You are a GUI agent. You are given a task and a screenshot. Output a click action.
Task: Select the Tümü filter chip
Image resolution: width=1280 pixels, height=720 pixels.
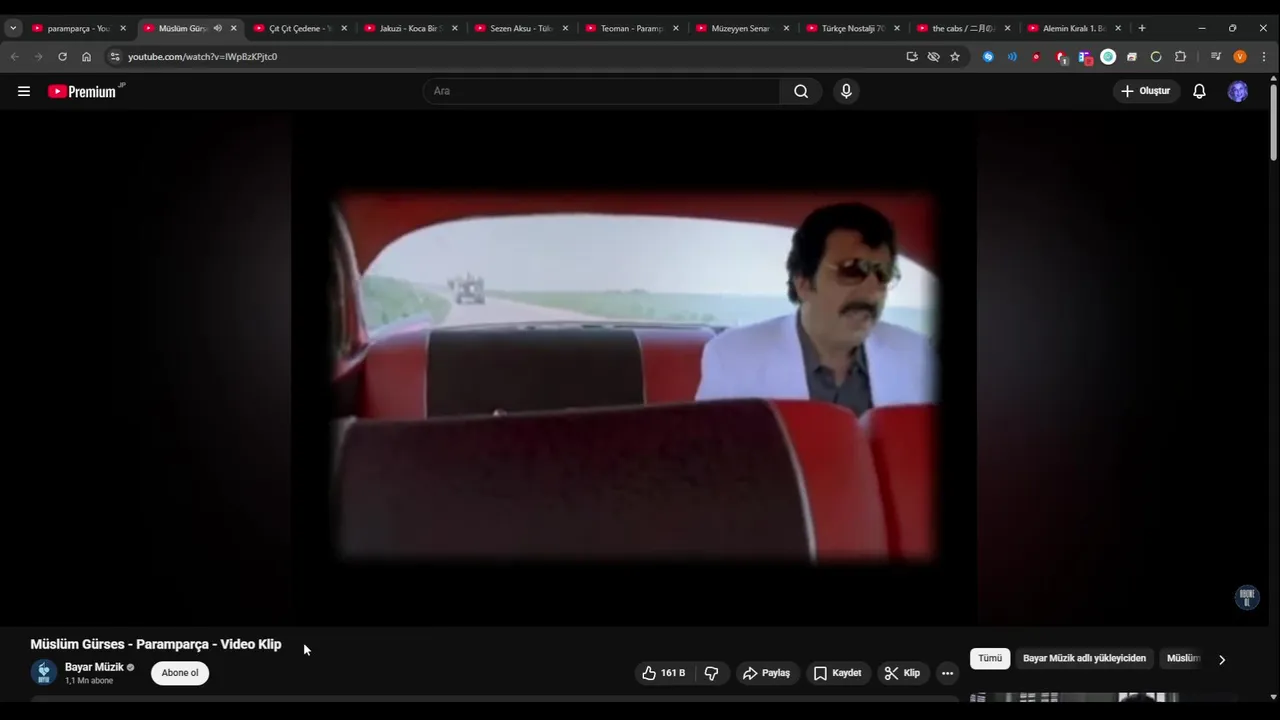point(990,659)
